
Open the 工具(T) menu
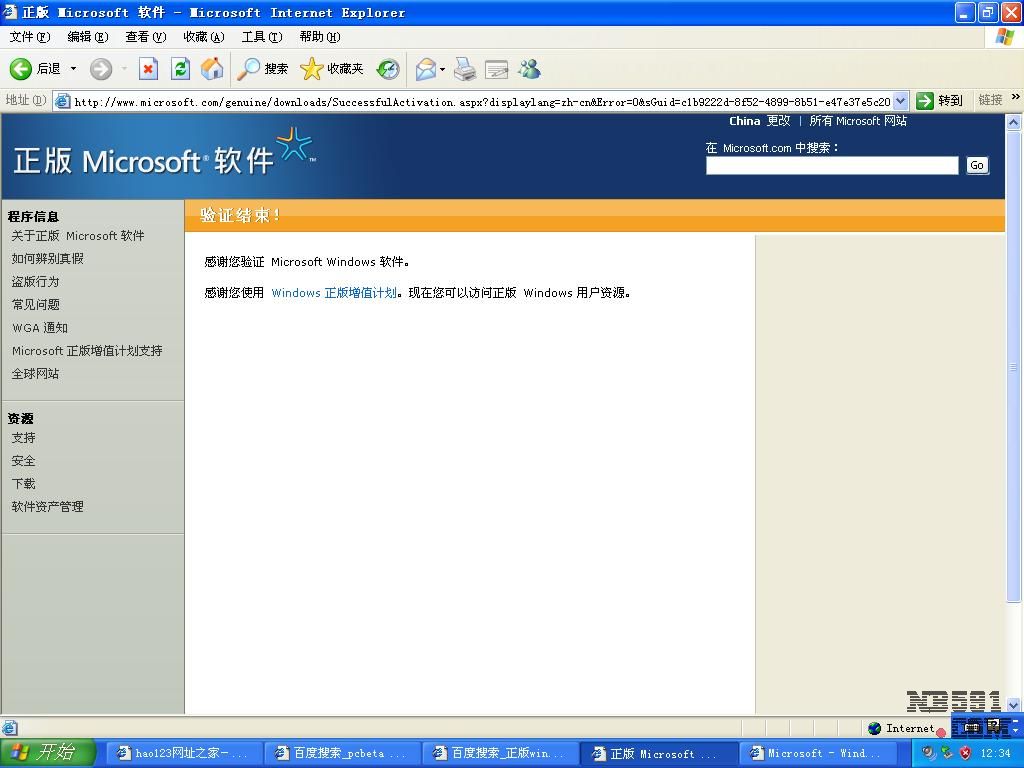pos(261,37)
